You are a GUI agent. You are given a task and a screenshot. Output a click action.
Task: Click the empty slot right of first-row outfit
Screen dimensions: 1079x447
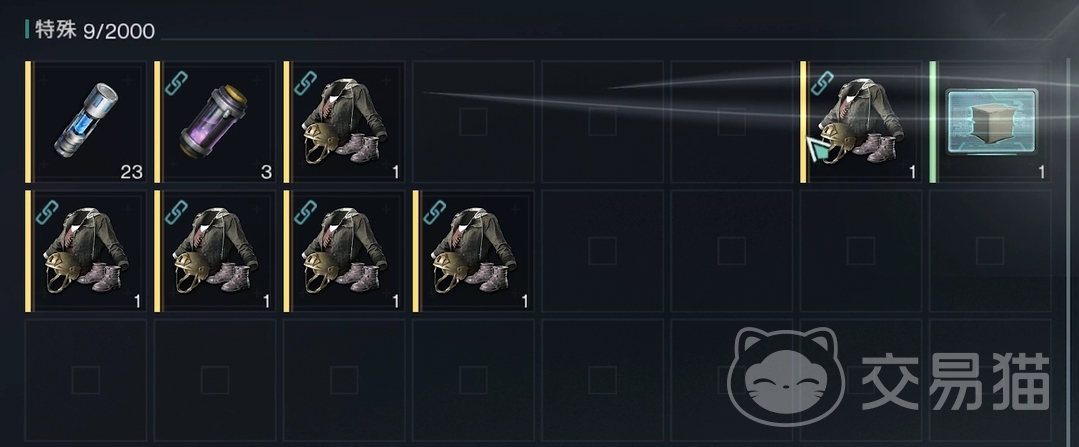(473, 122)
